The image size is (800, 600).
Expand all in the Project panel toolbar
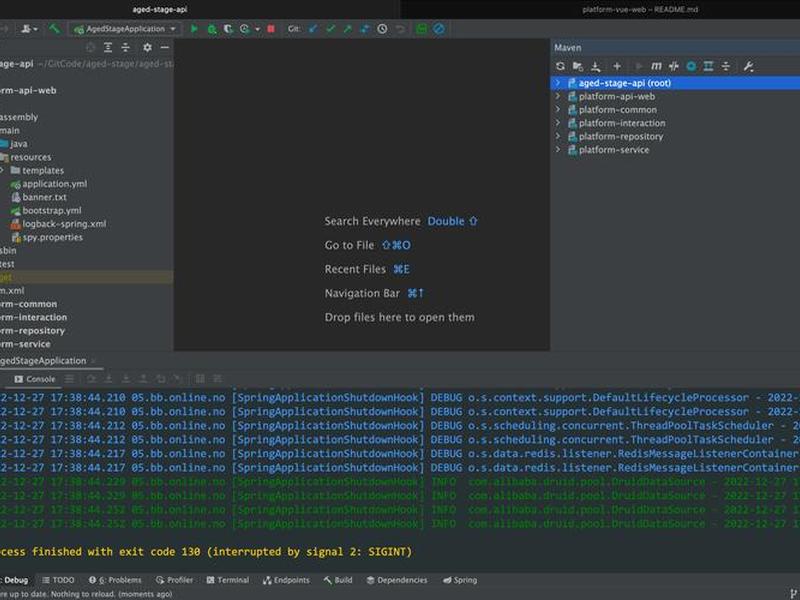pos(108,47)
